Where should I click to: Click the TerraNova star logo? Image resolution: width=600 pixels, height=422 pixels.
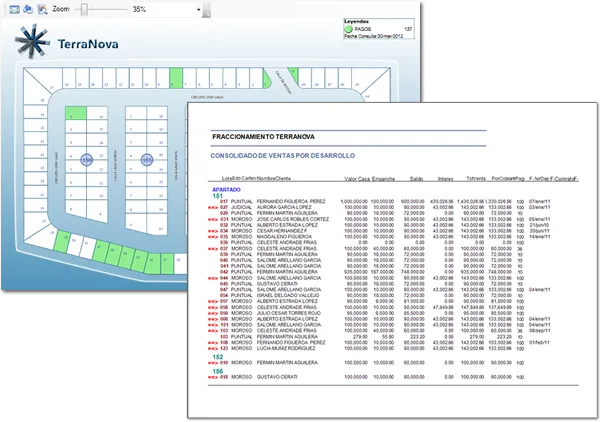(32, 41)
